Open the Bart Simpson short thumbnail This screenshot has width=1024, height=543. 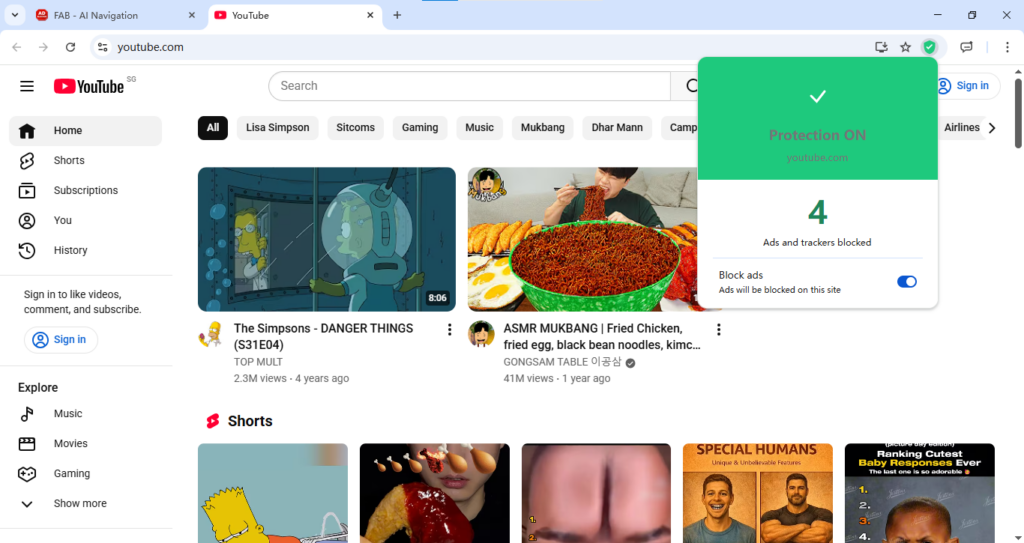click(273, 493)
